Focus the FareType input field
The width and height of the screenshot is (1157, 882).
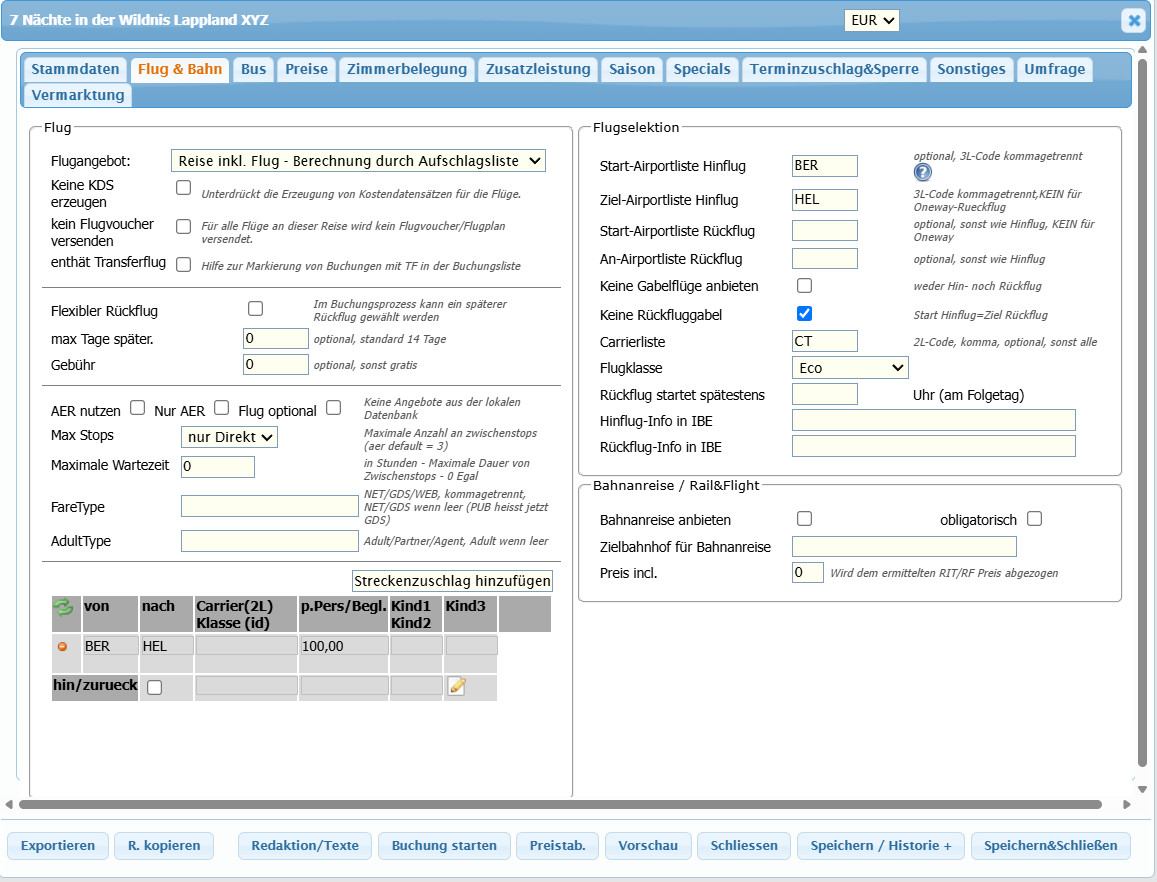click(269, 506)
